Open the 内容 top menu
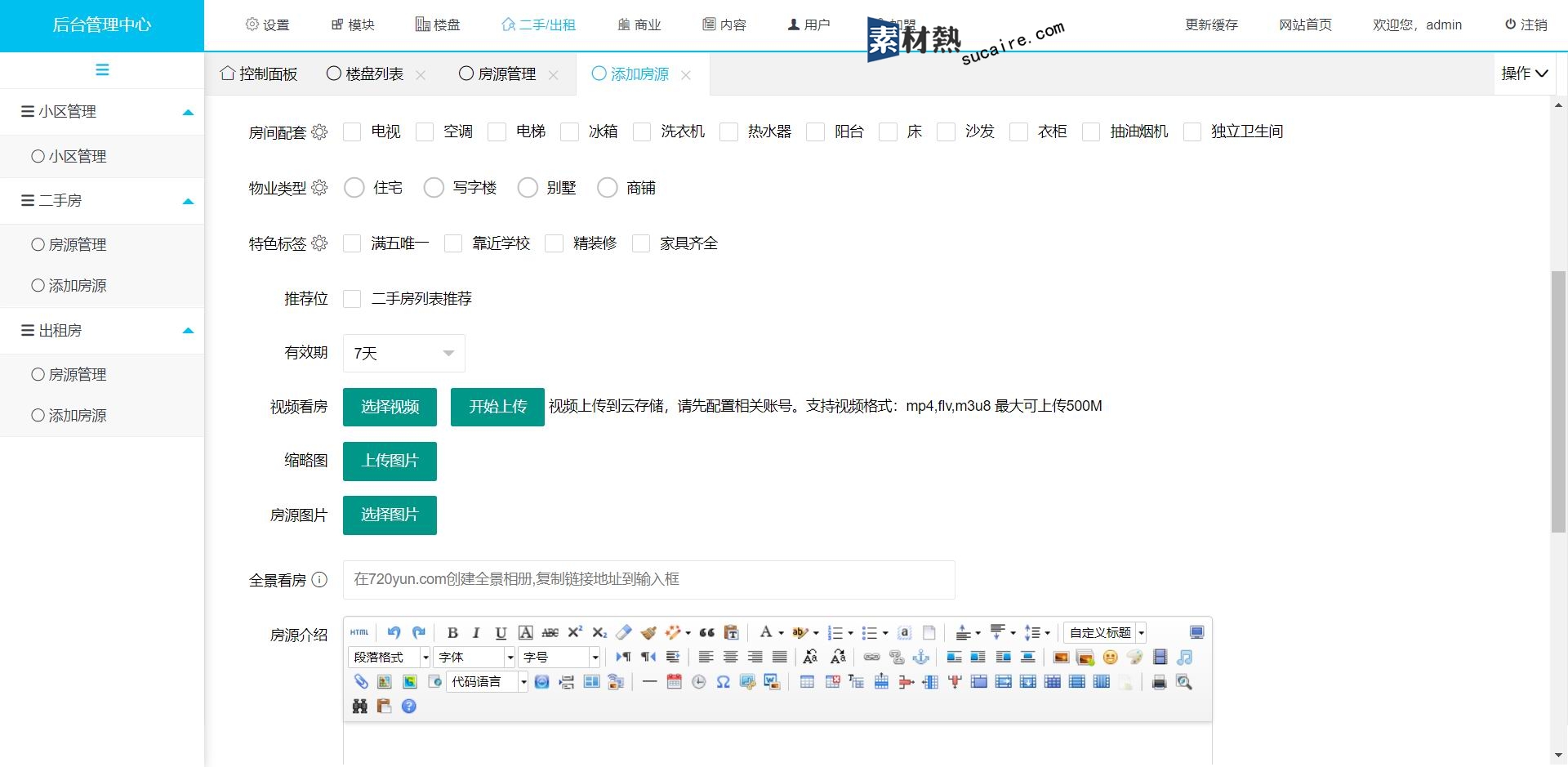Image resolution: width=1568 pixels, height=767 pixels. pos(724,25)
